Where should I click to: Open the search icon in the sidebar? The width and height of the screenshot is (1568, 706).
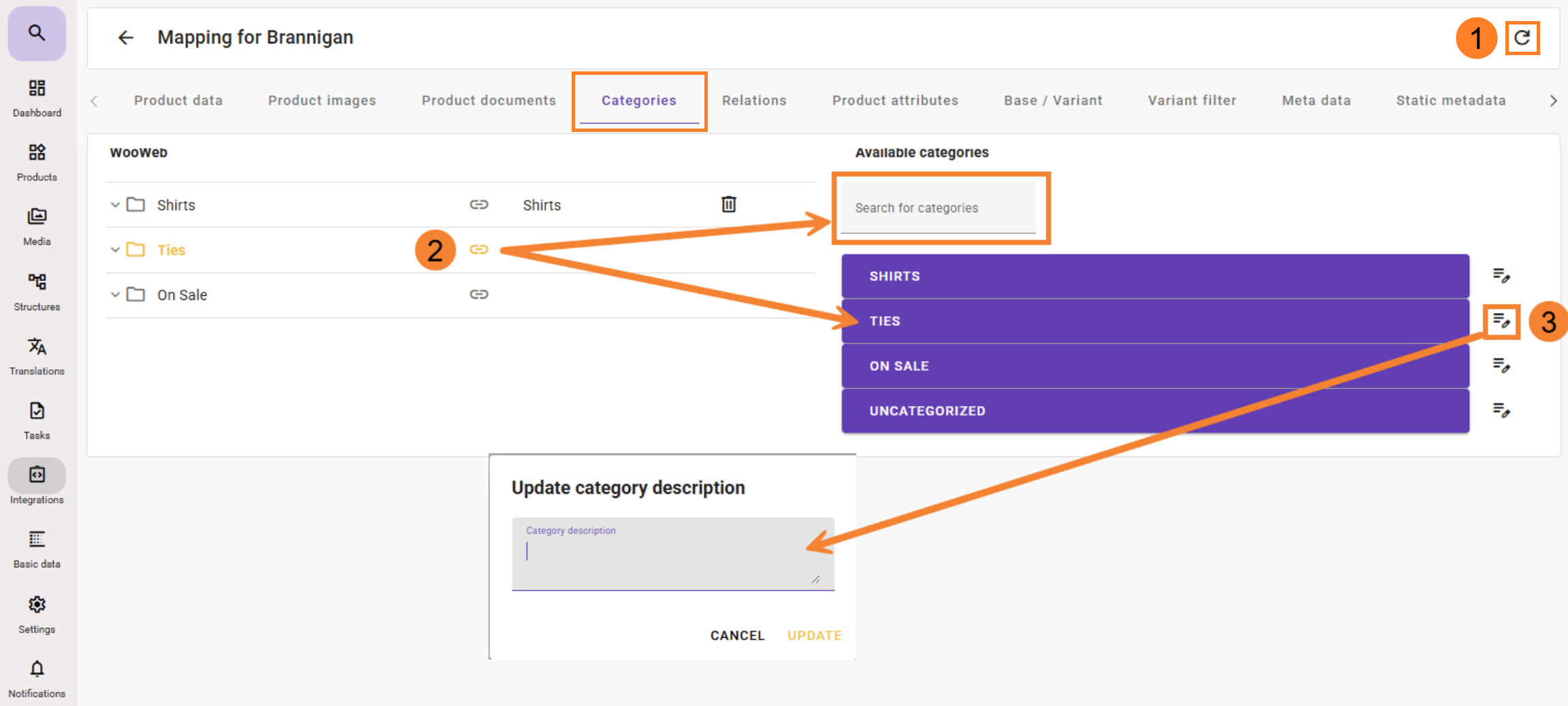point(37,33)
